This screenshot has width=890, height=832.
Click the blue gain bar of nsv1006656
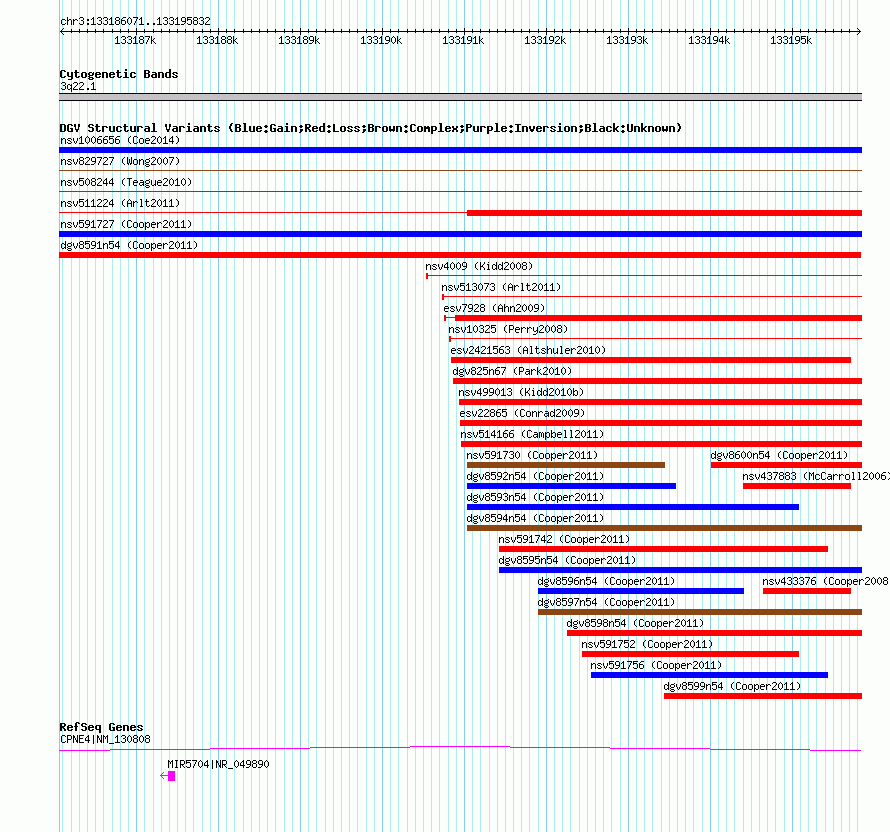click(460, 150)
